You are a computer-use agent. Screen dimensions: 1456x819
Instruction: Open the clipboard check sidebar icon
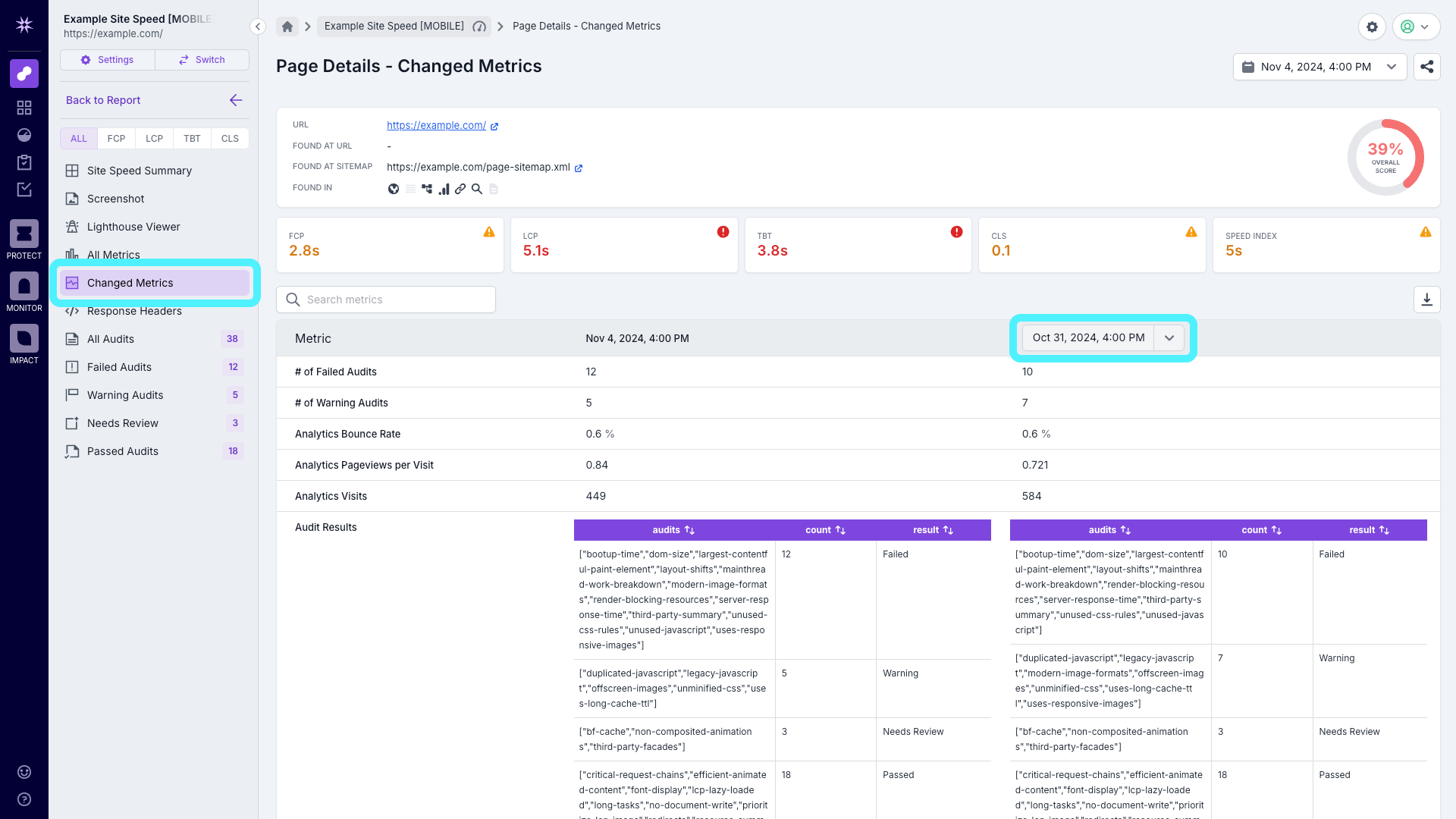24,162
